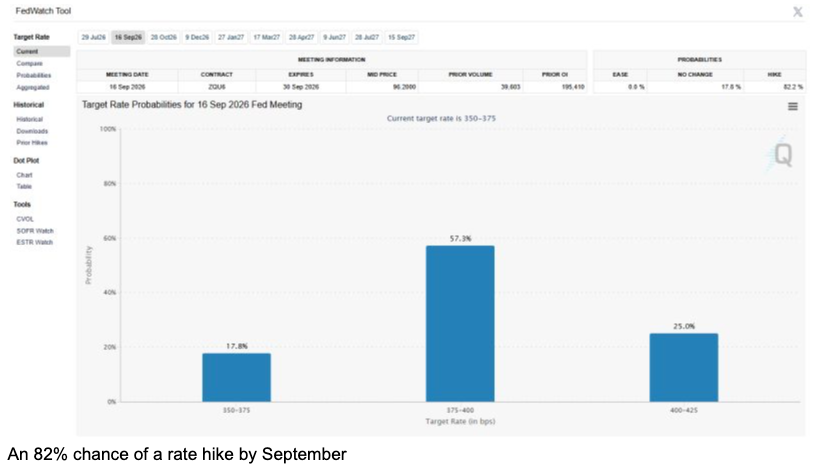Viewport: 826px width, 469px height.
Task: Click the 400-425 x-axis label
Action: point(684,410)
